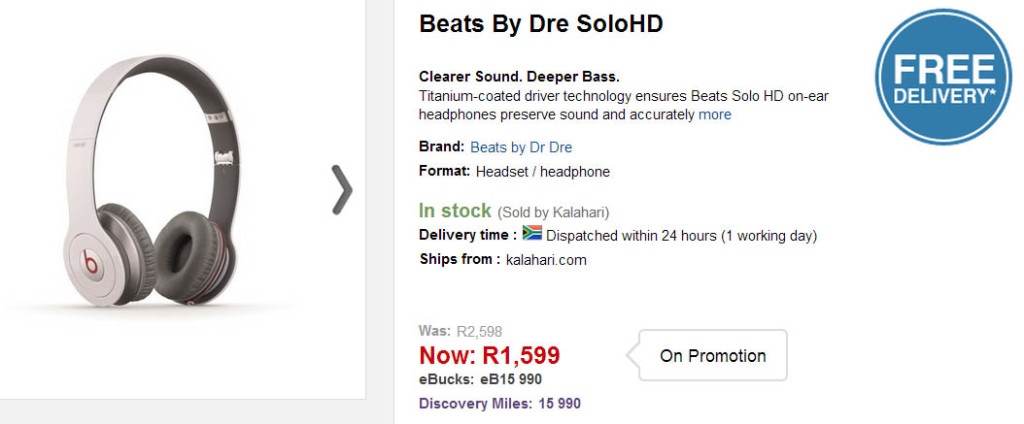Click the On Promotion tag
Screen dimensions: 1024x424
point(712,356)
